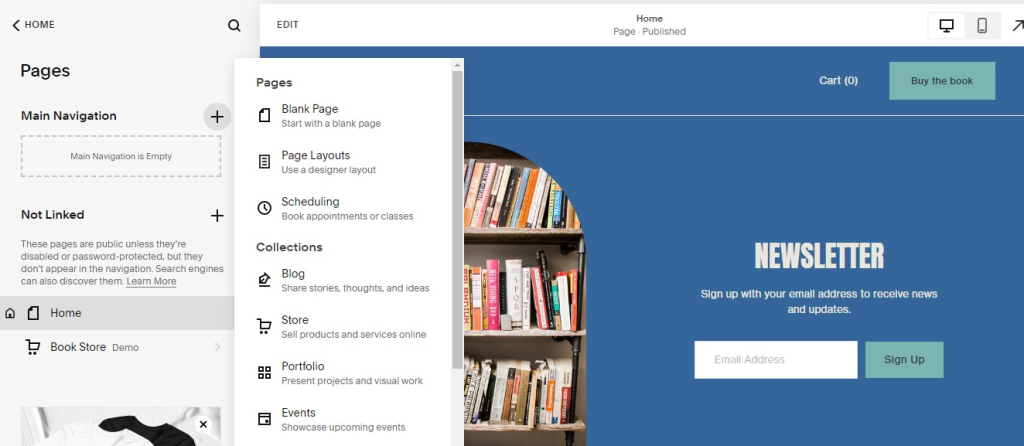
Task: Switch to desktop preview
Action: 946,26
